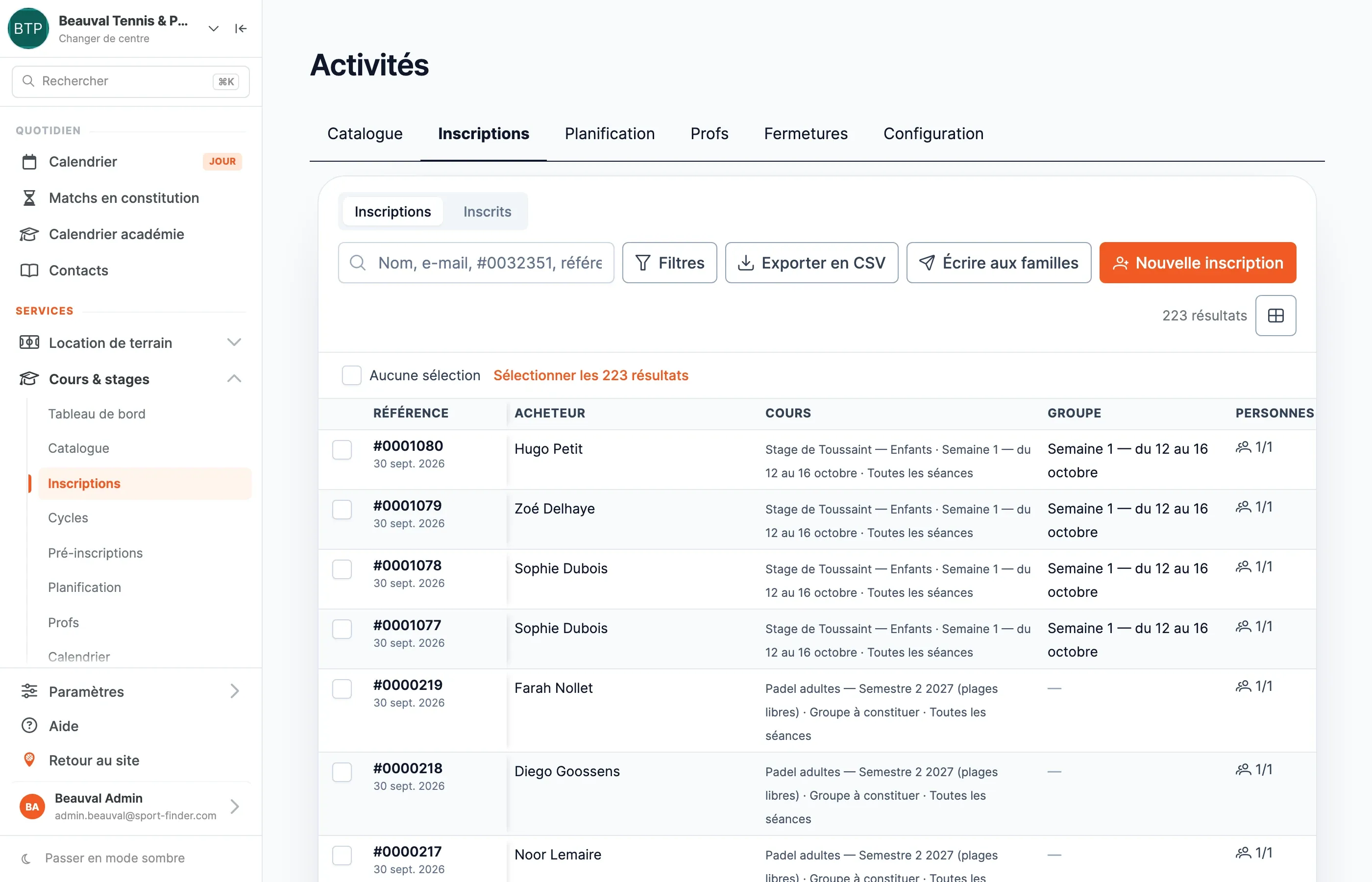Viewport: 1372px width, 882px height.
Task: Click the magnifier icon in sidebar search
Action: pyautogui.click(x=28, y=81)
